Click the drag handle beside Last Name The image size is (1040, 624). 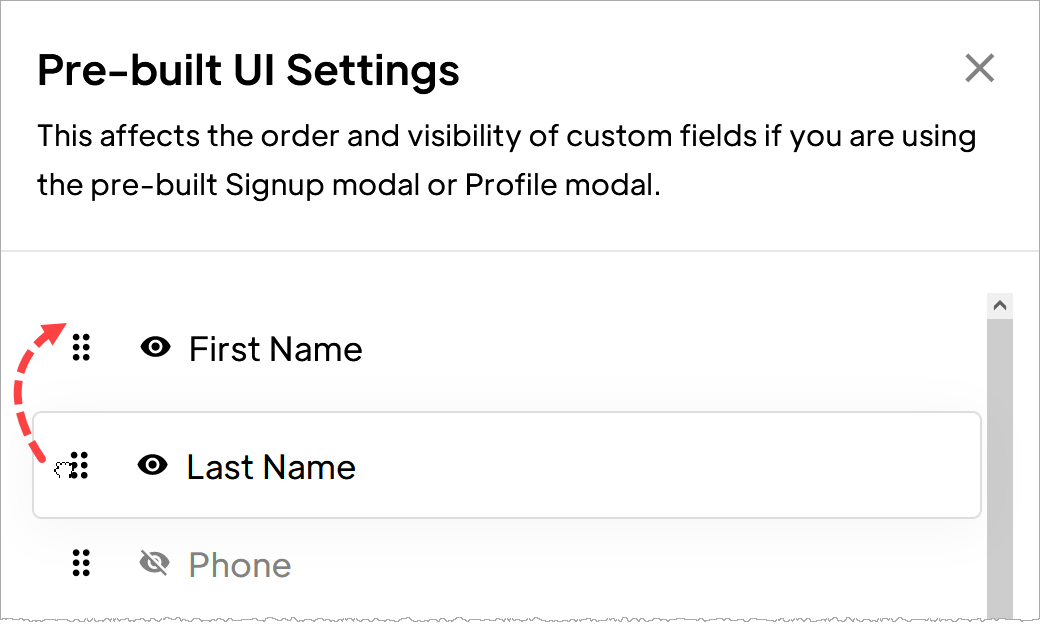click(x=81, y=465)
